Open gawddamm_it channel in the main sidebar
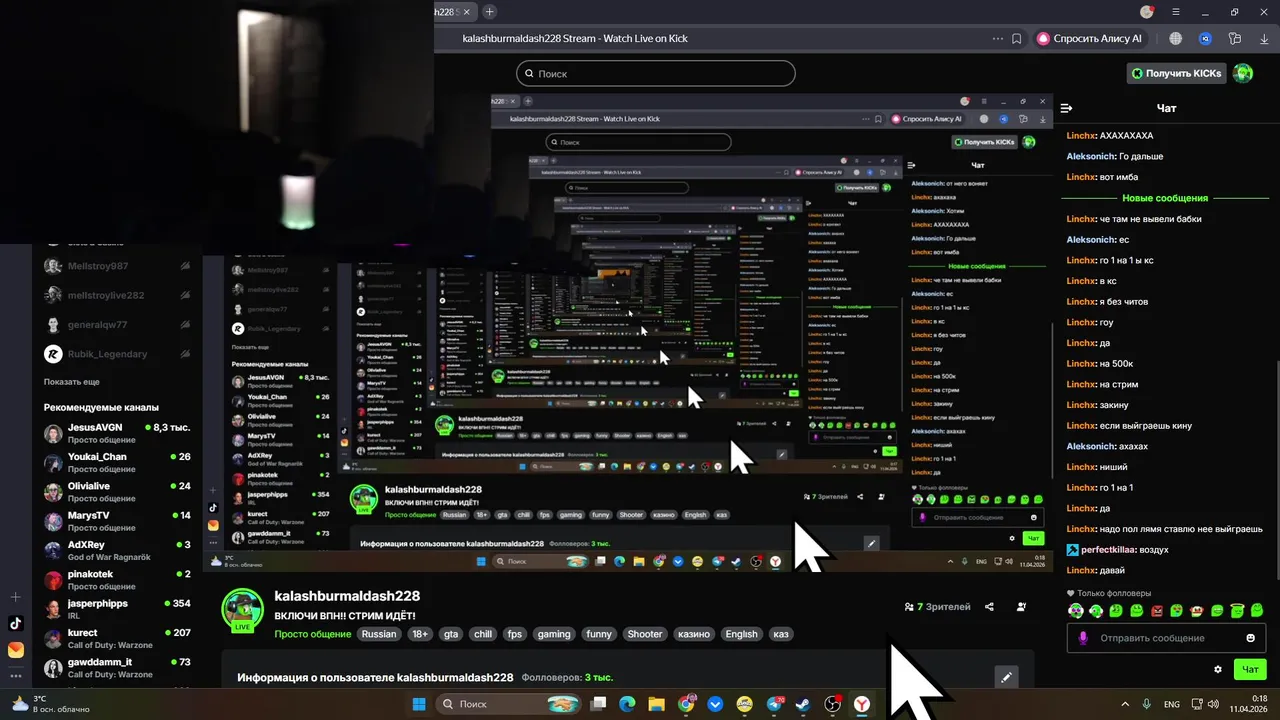 pyautogui.click(x=118, y=668)
